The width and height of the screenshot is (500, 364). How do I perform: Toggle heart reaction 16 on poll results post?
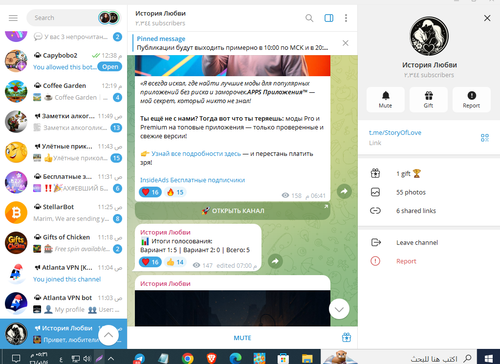pos(150,262)
